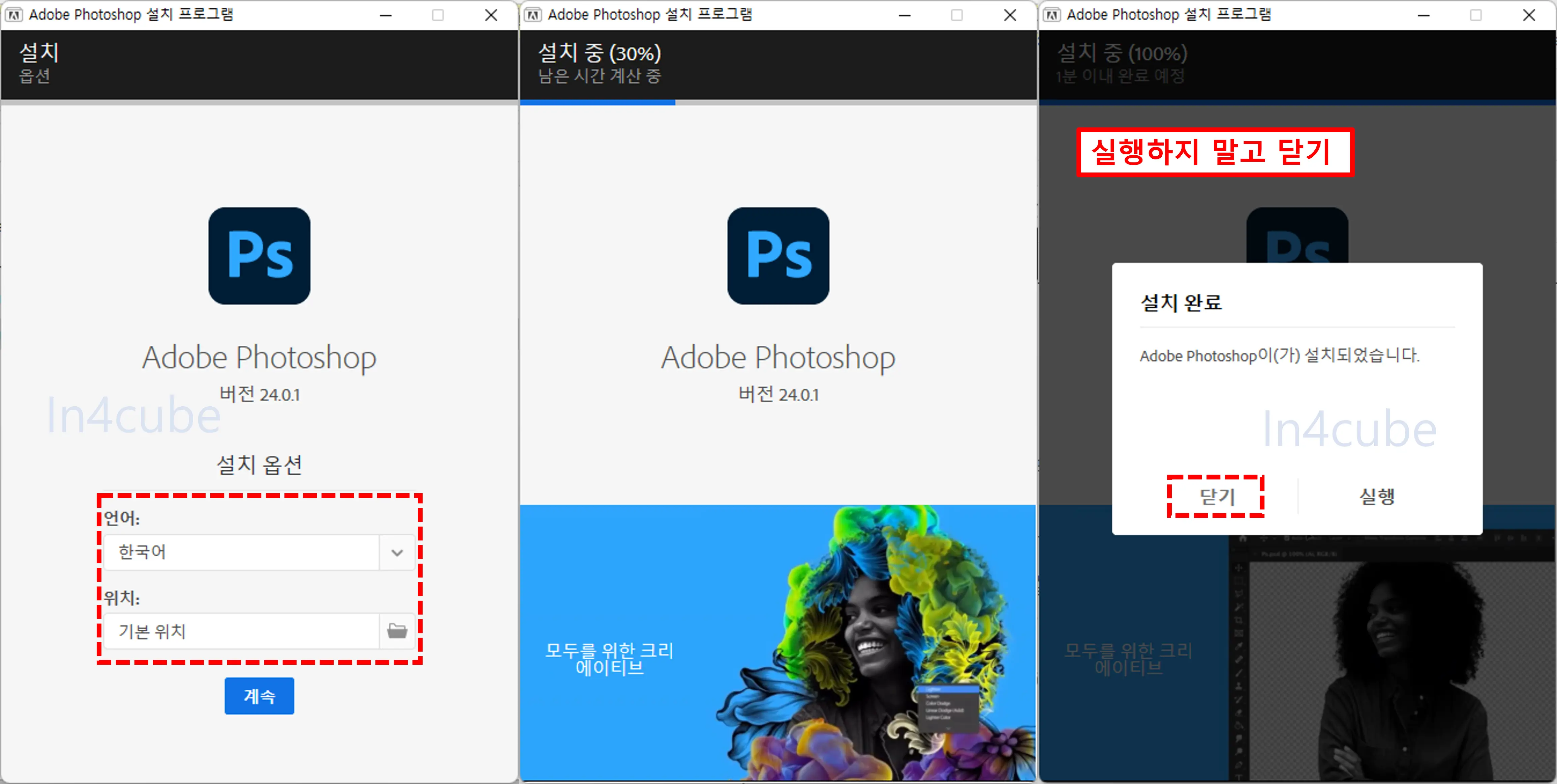Image resolution: width=1557 pixels, height=784 pixels.
Task: Minimize the installation options window
Action: [x=386, y=15]
